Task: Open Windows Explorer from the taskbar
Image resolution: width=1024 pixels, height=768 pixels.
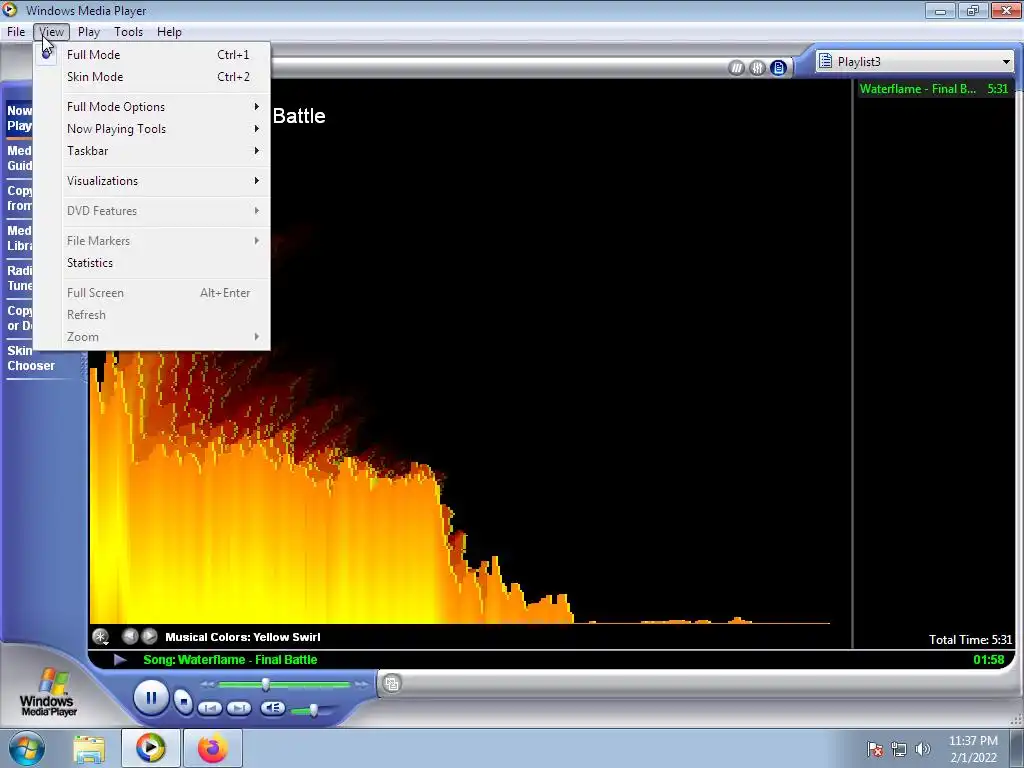Action: [89, 748]
